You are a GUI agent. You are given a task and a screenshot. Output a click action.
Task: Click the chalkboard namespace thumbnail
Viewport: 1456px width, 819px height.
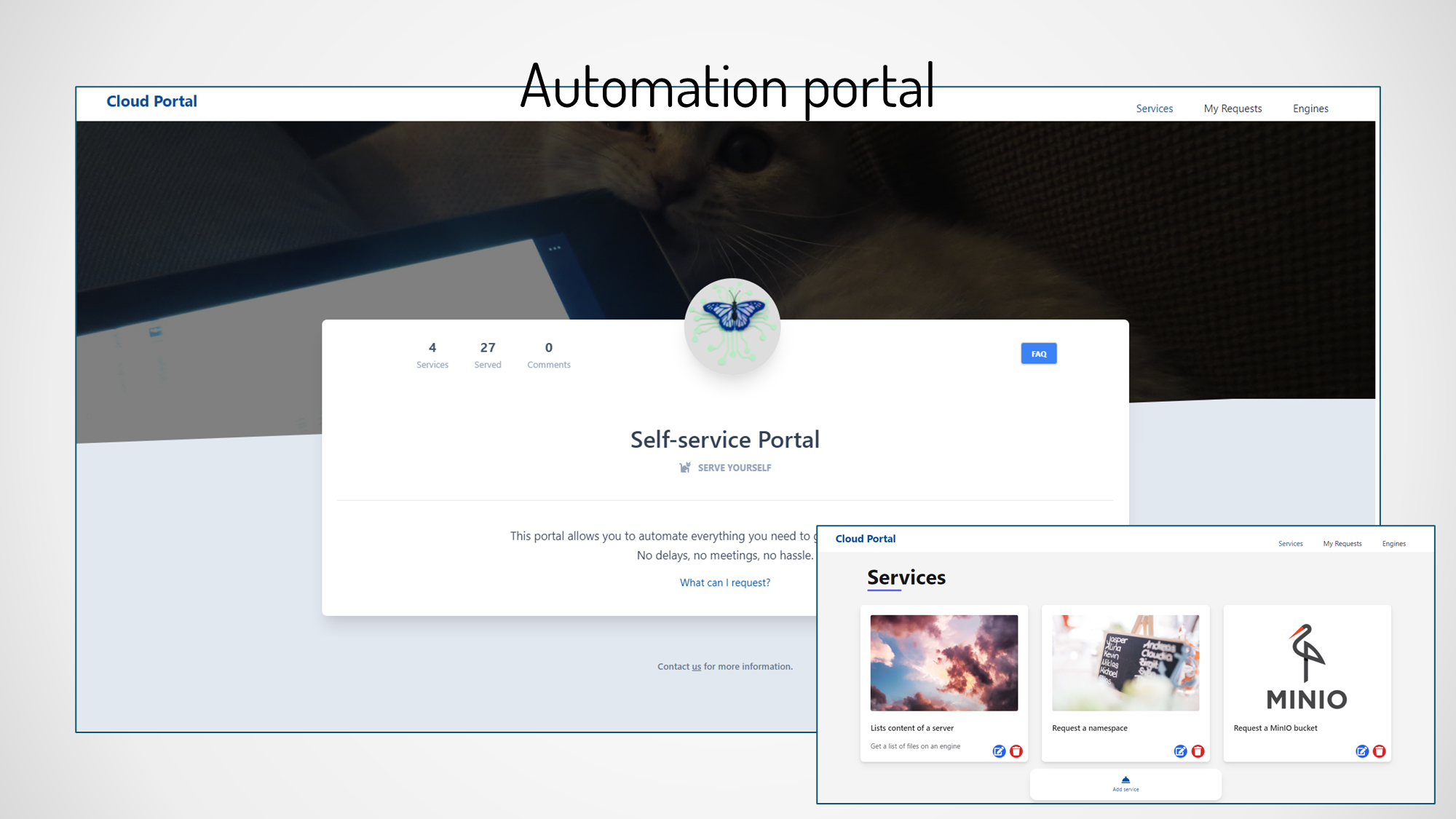point(1125,662)
